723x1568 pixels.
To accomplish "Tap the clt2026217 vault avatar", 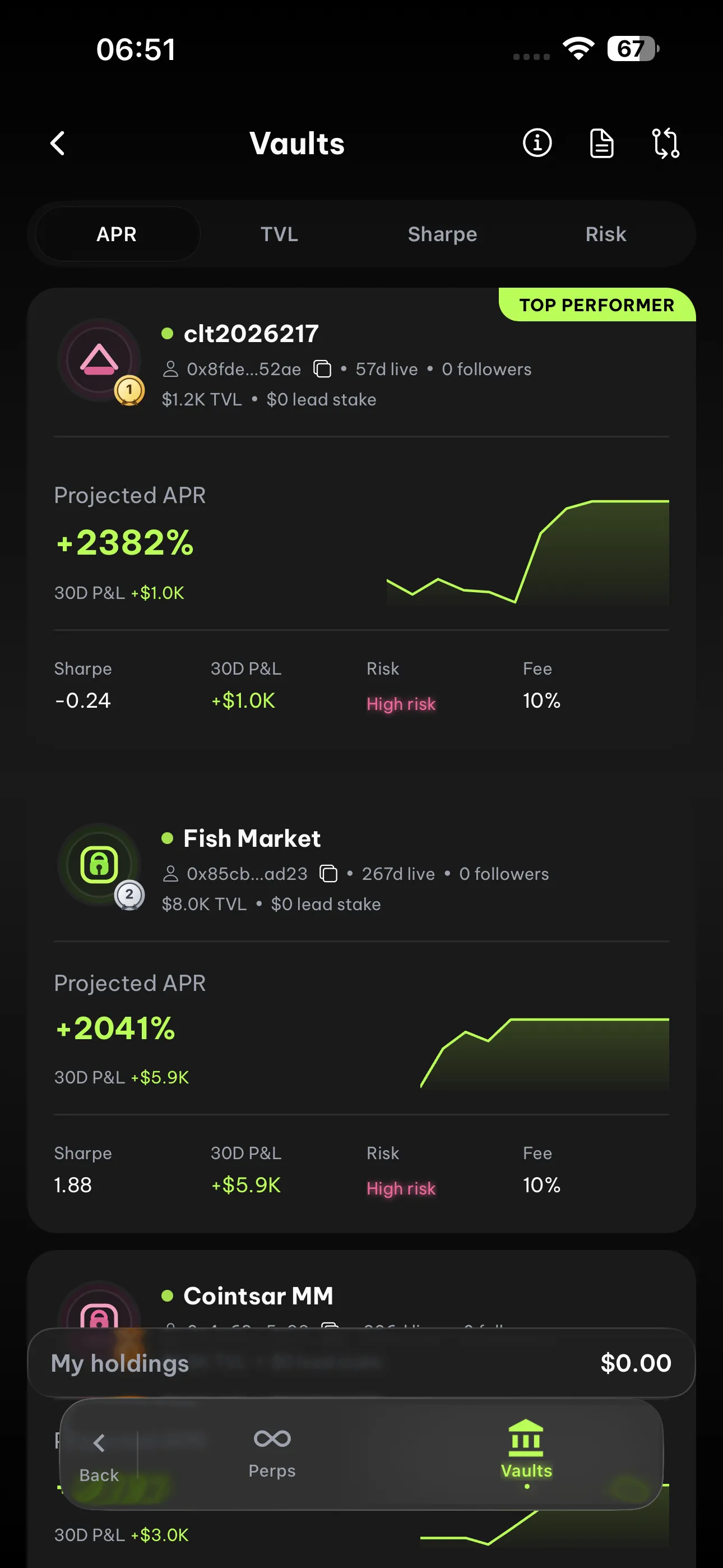I will [x=99, y=359].
